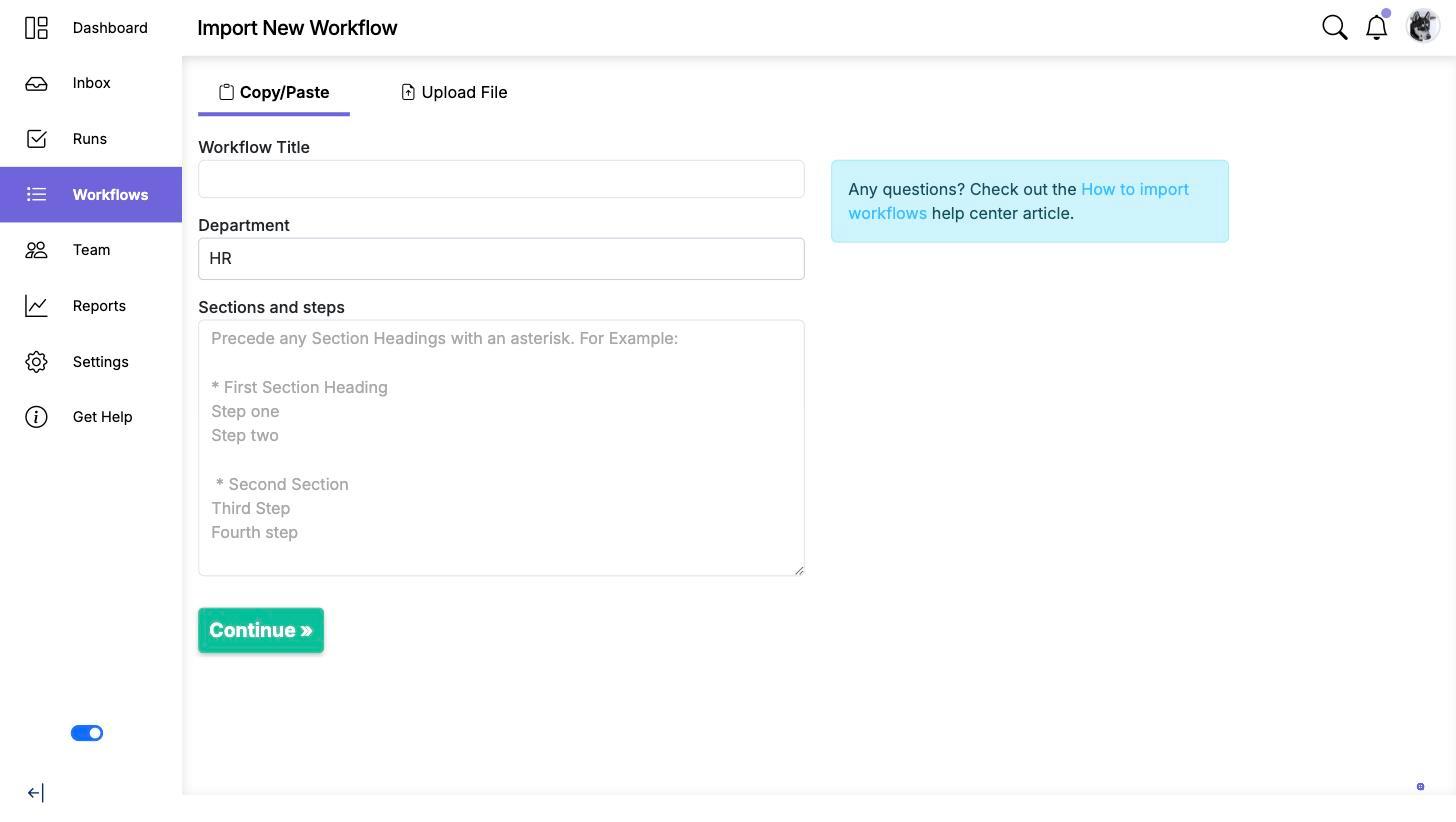Click the Team people icon
The height and width of the screenshot is (822, 1456).
click(36, 250)
